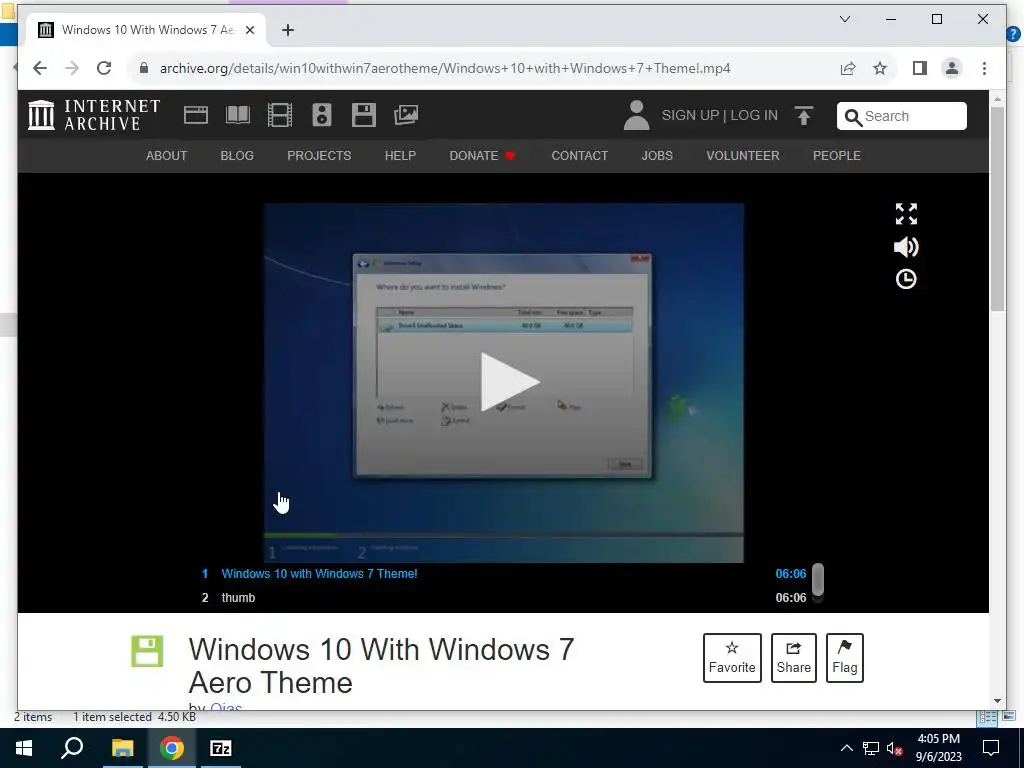The width and height of the screenshot is (1024, 768).
Task: Click the muted volume tray icon
Action: coord(895,748)
